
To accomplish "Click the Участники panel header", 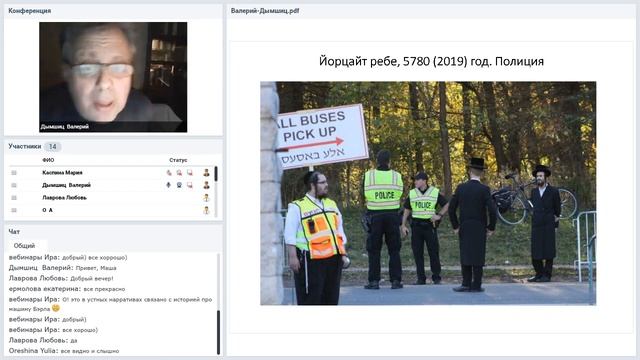I will pyautogui.click(x=25, y=146).
